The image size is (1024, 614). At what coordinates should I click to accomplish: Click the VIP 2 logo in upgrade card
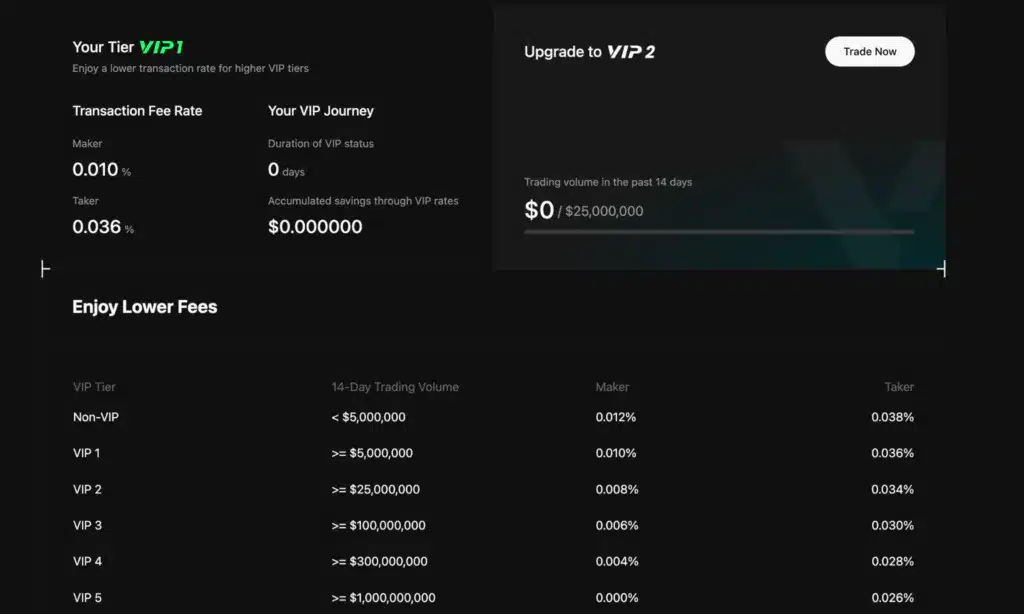tap(630, 52)
